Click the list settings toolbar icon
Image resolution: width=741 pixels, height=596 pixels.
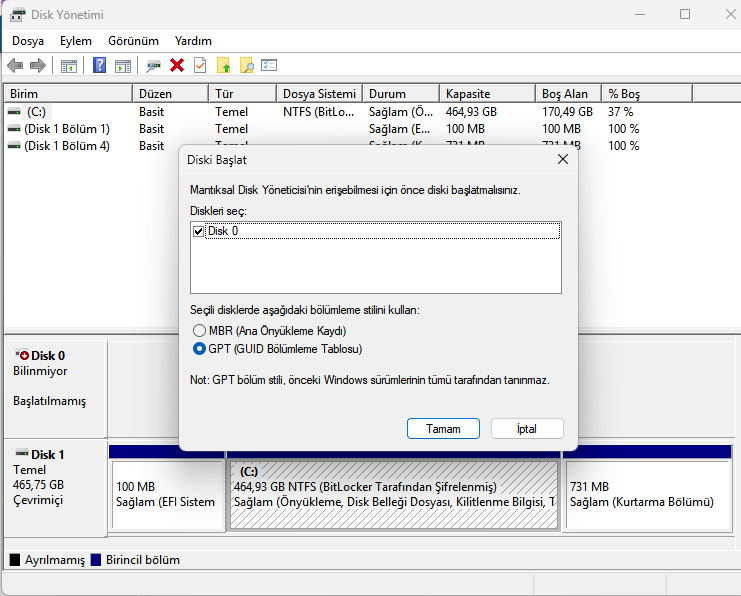click(269, 65)
